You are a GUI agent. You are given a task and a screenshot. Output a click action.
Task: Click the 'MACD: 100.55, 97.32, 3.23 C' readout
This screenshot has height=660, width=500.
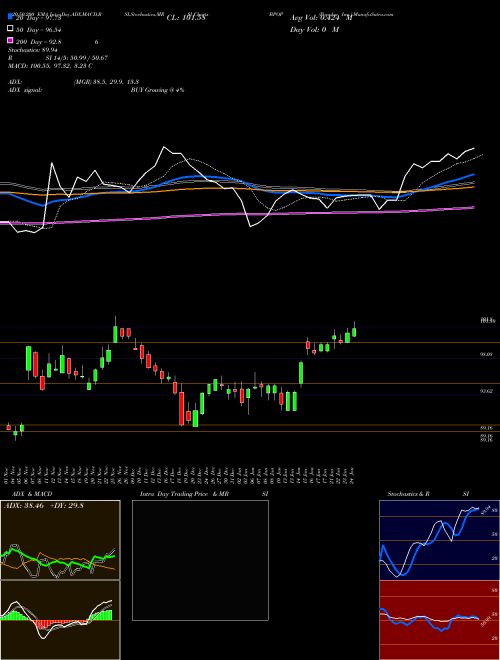51,66
